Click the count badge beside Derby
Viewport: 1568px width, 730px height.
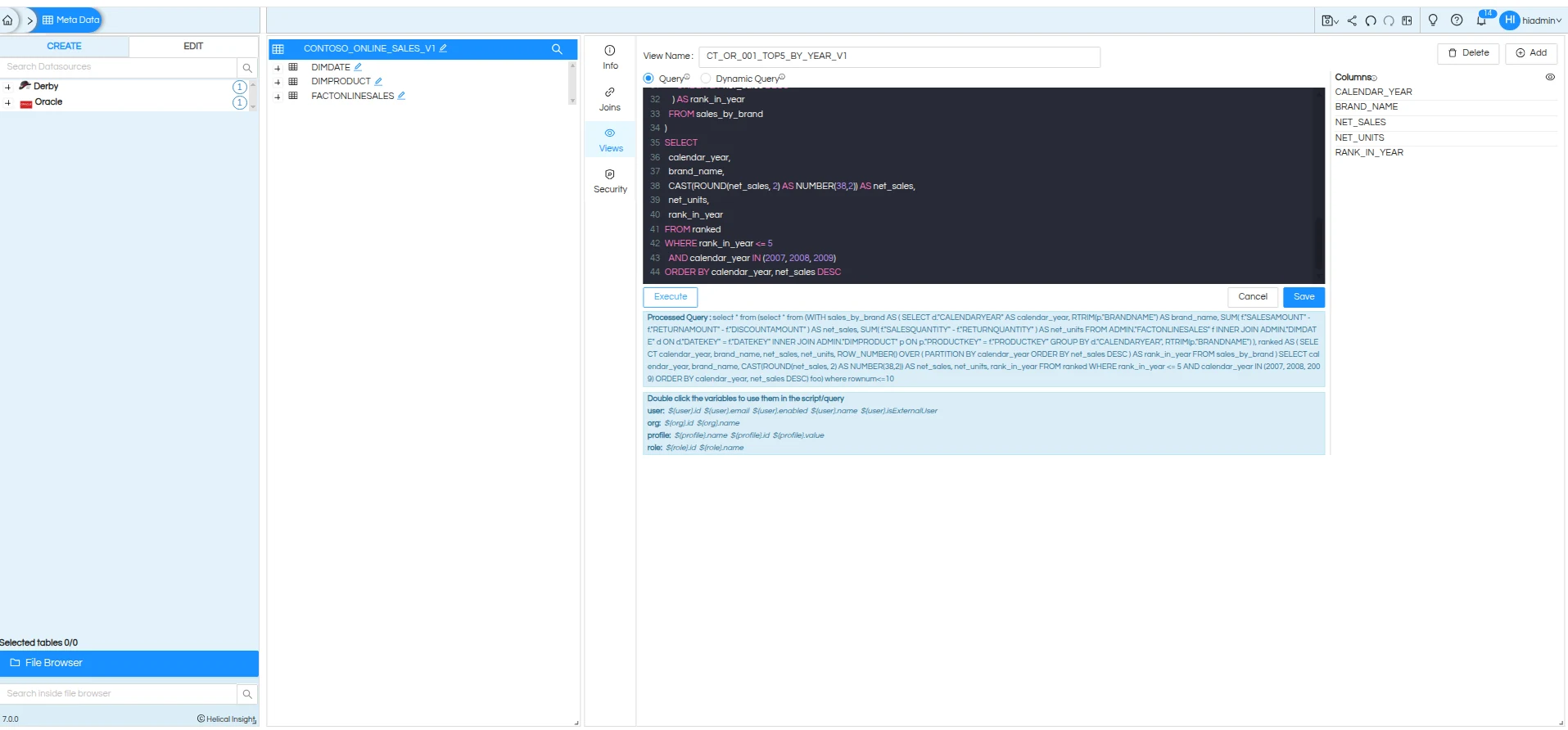coord(239,87)
